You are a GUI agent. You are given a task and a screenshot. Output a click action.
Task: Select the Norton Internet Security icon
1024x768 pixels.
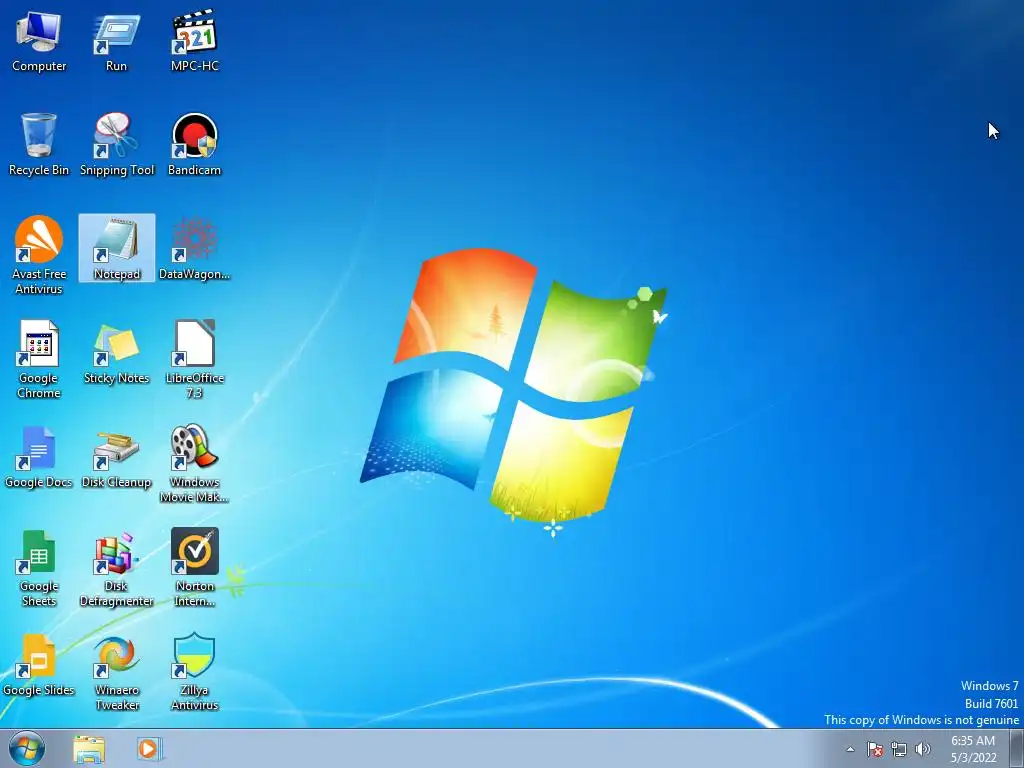(x=194, y=568)
